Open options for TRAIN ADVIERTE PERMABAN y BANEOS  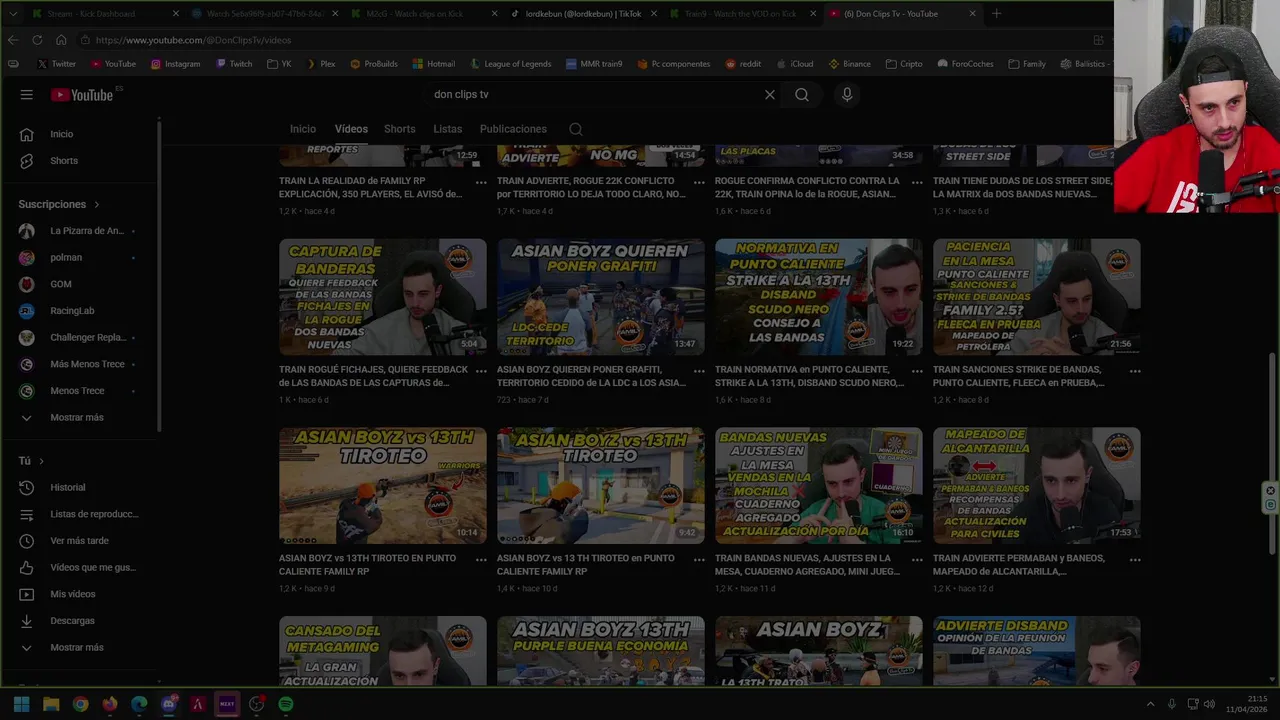pyautogui.click(x=1135, y=560)
